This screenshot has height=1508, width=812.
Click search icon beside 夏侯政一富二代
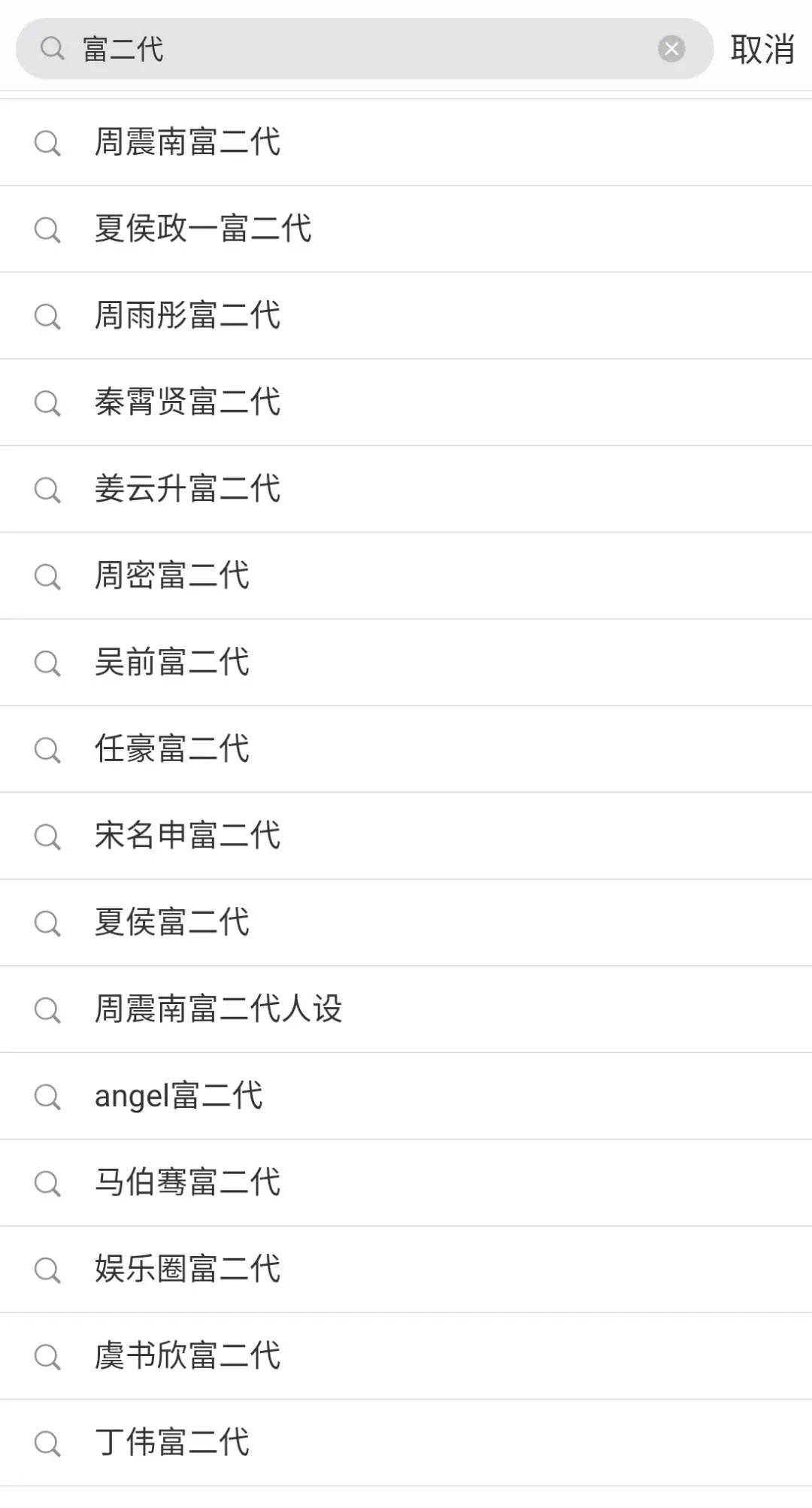(x=47, y=229)
